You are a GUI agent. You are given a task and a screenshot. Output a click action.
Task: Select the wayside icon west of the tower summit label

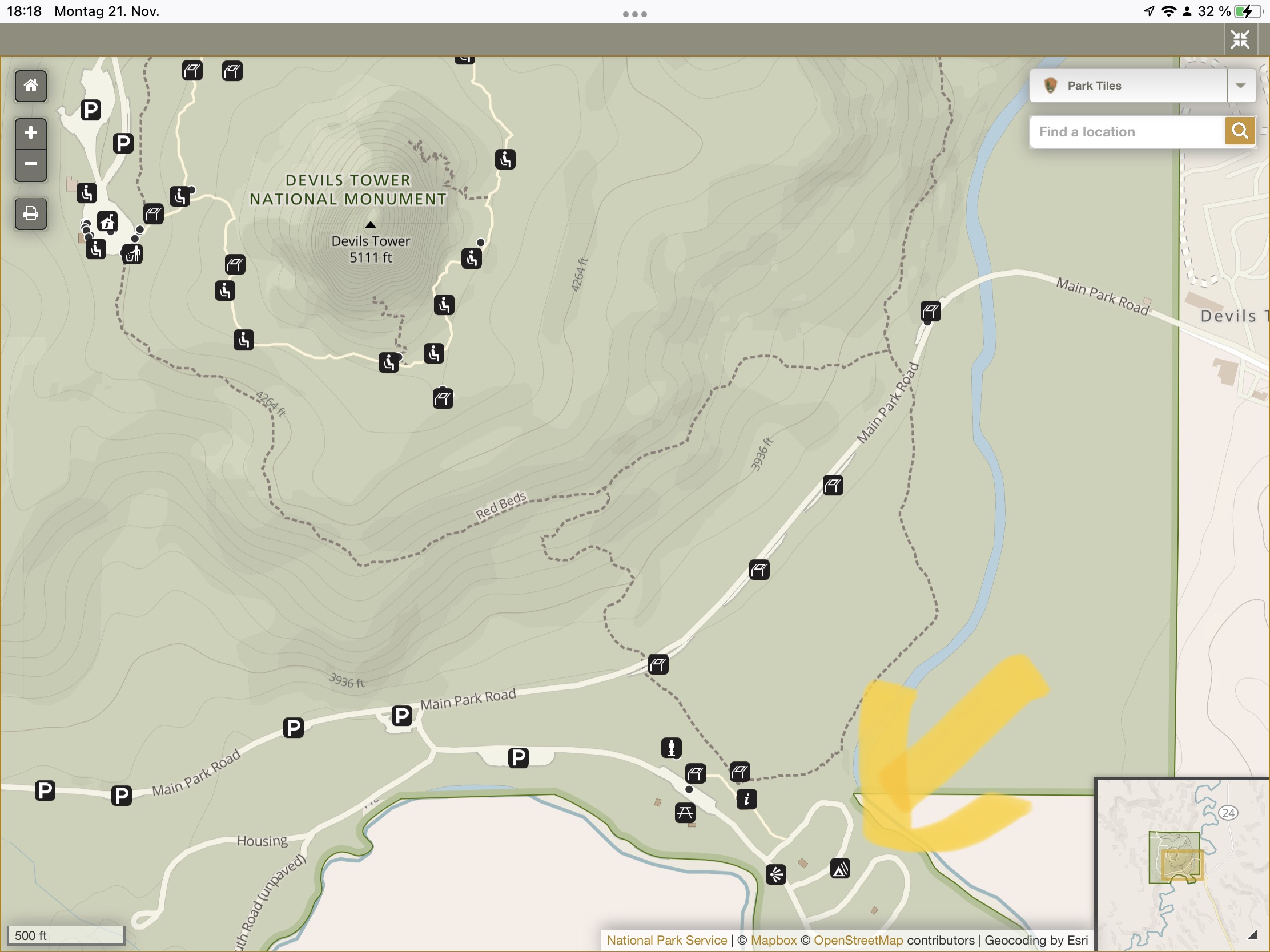pyautogui.click(x=235, y=265)
